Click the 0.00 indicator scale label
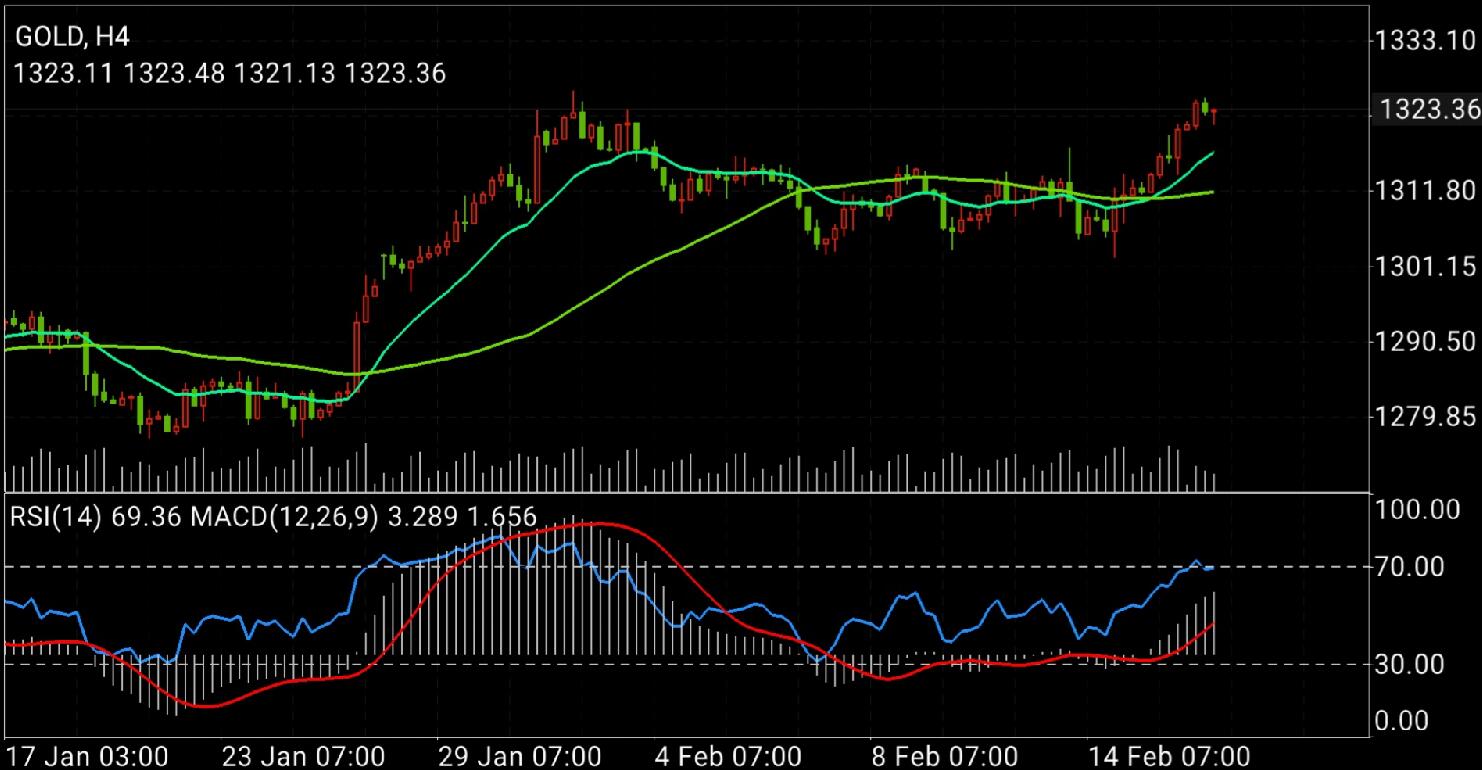This screenshot has width=1482, height=770. pyautogui.click(x=1403, y=720)
